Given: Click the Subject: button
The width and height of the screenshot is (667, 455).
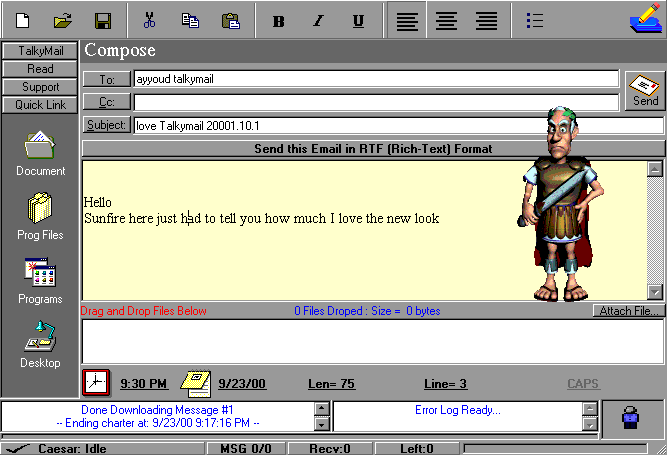Looking at the screenshot, I should pos(107,125).
